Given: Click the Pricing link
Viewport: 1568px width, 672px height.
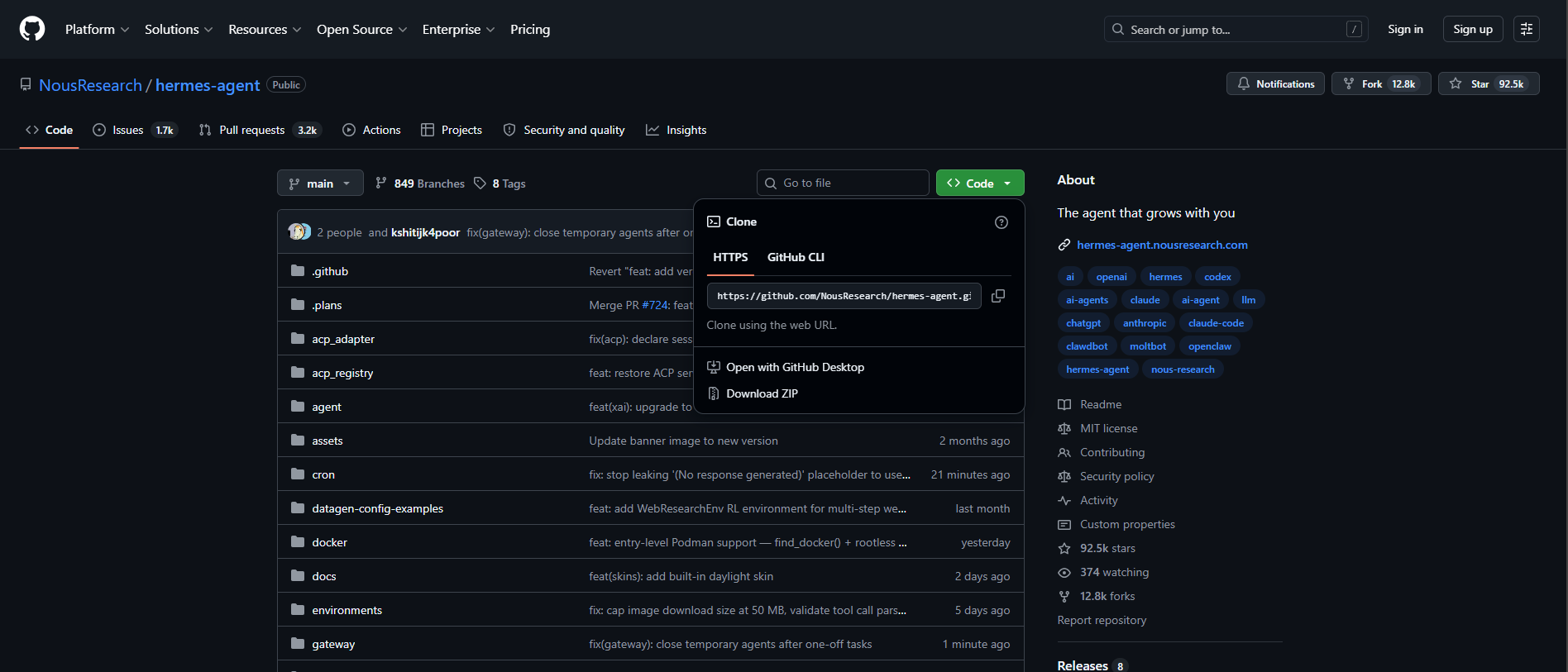Looking at the screenshot, I should click(x=530, y=29).
